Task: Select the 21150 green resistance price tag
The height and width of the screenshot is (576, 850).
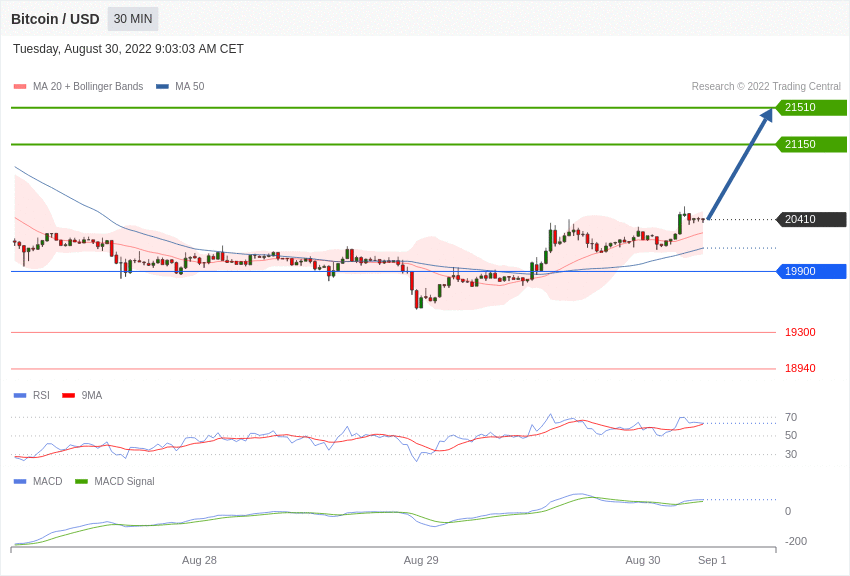Action: [811, 144]
